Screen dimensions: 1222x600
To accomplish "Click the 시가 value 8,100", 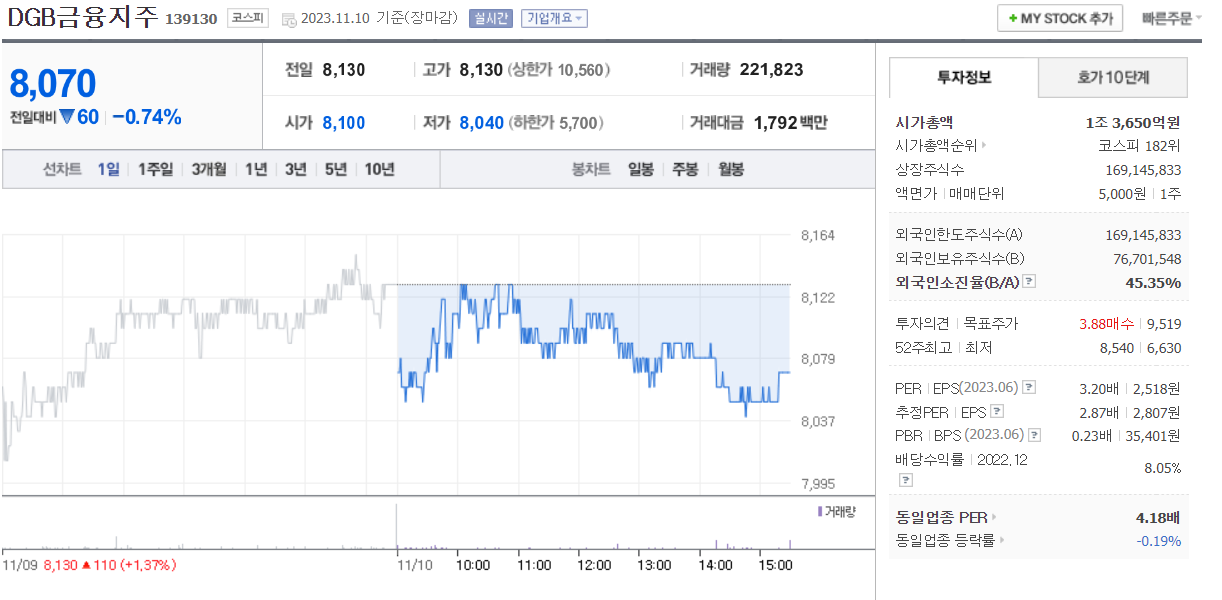I will click(343, 123).
